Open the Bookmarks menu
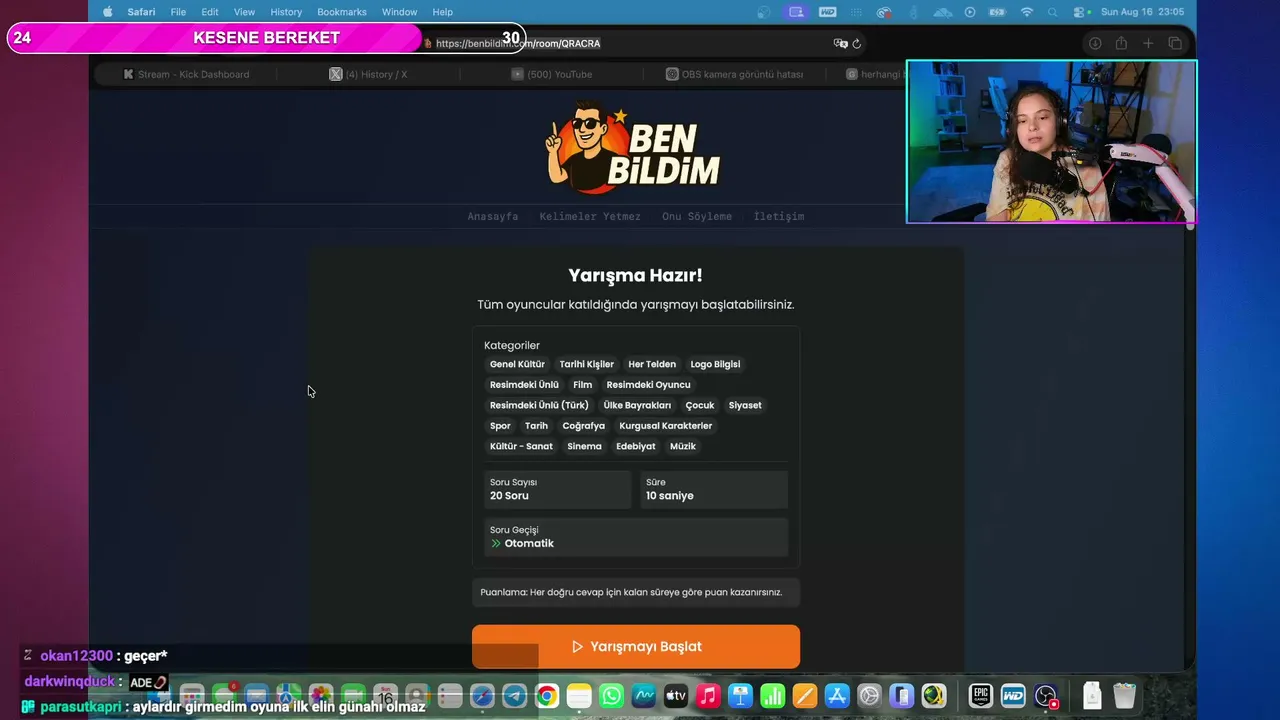The image size is (1280, 720). 342,12
